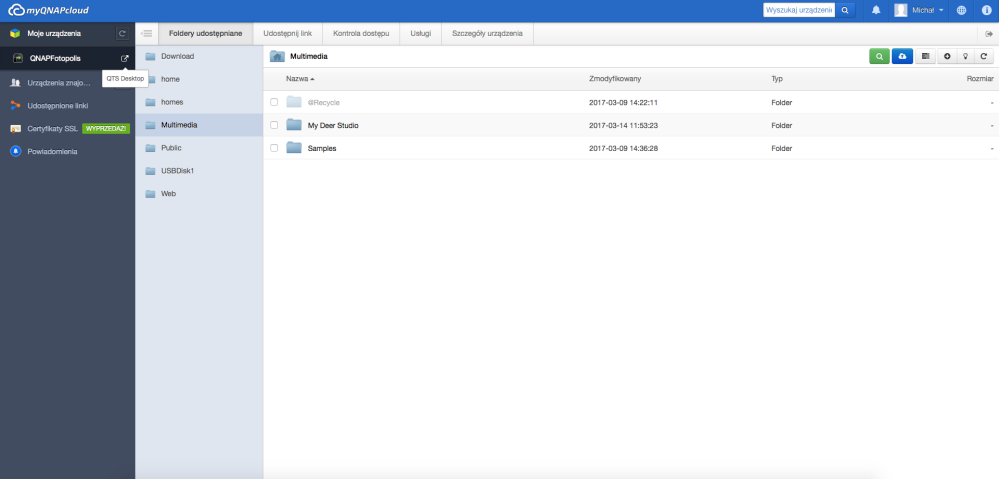Click the info icon in header
This screenshot has height=479, width=999.
pos(986,10)
